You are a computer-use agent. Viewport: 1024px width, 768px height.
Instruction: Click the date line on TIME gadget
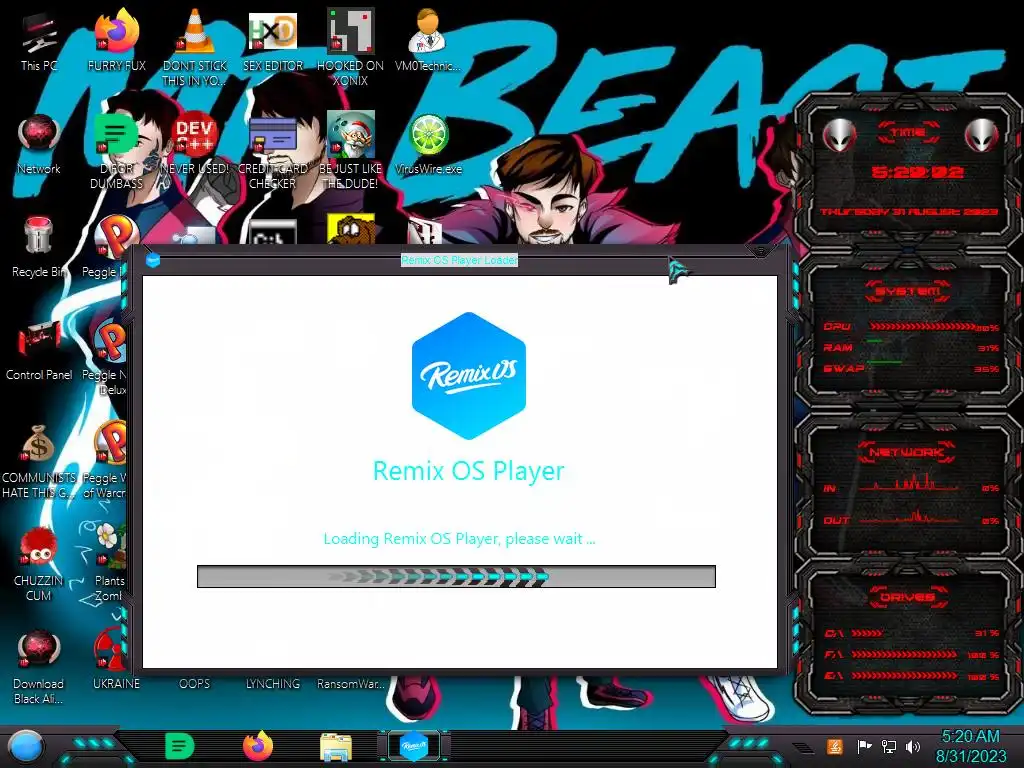click(909, 212)
